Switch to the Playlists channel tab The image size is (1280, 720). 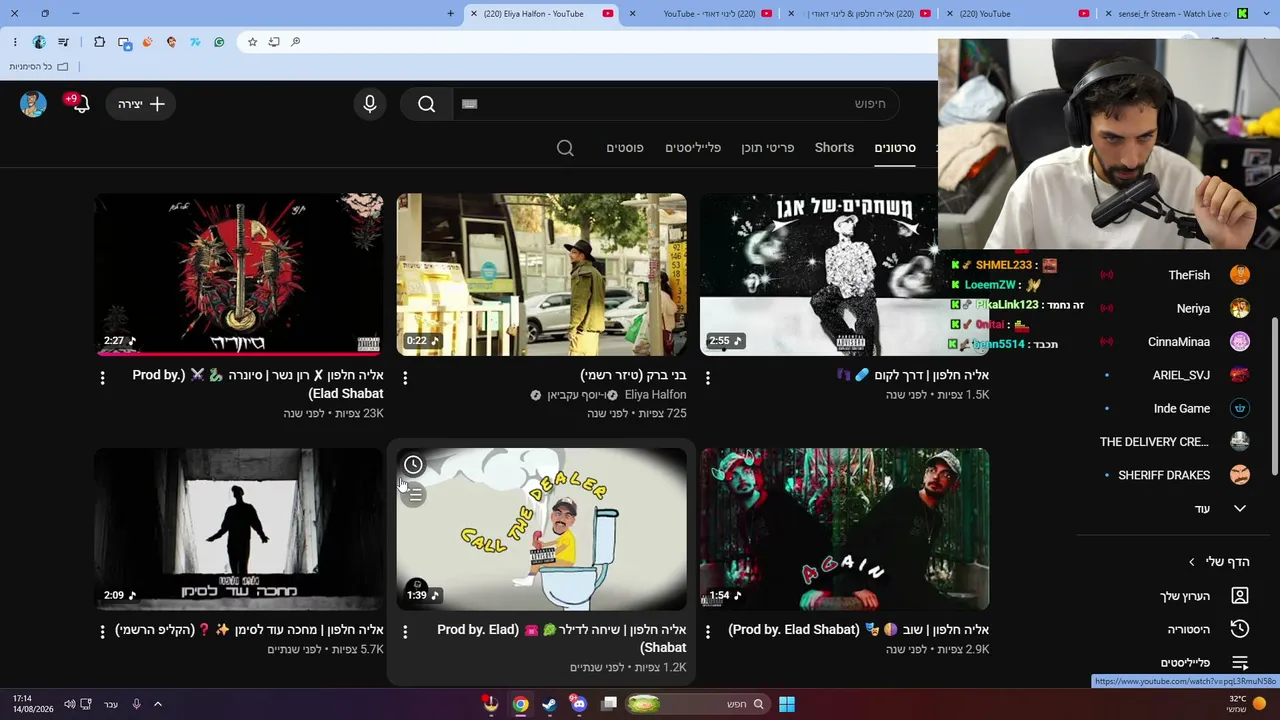[x=693, y=148]
